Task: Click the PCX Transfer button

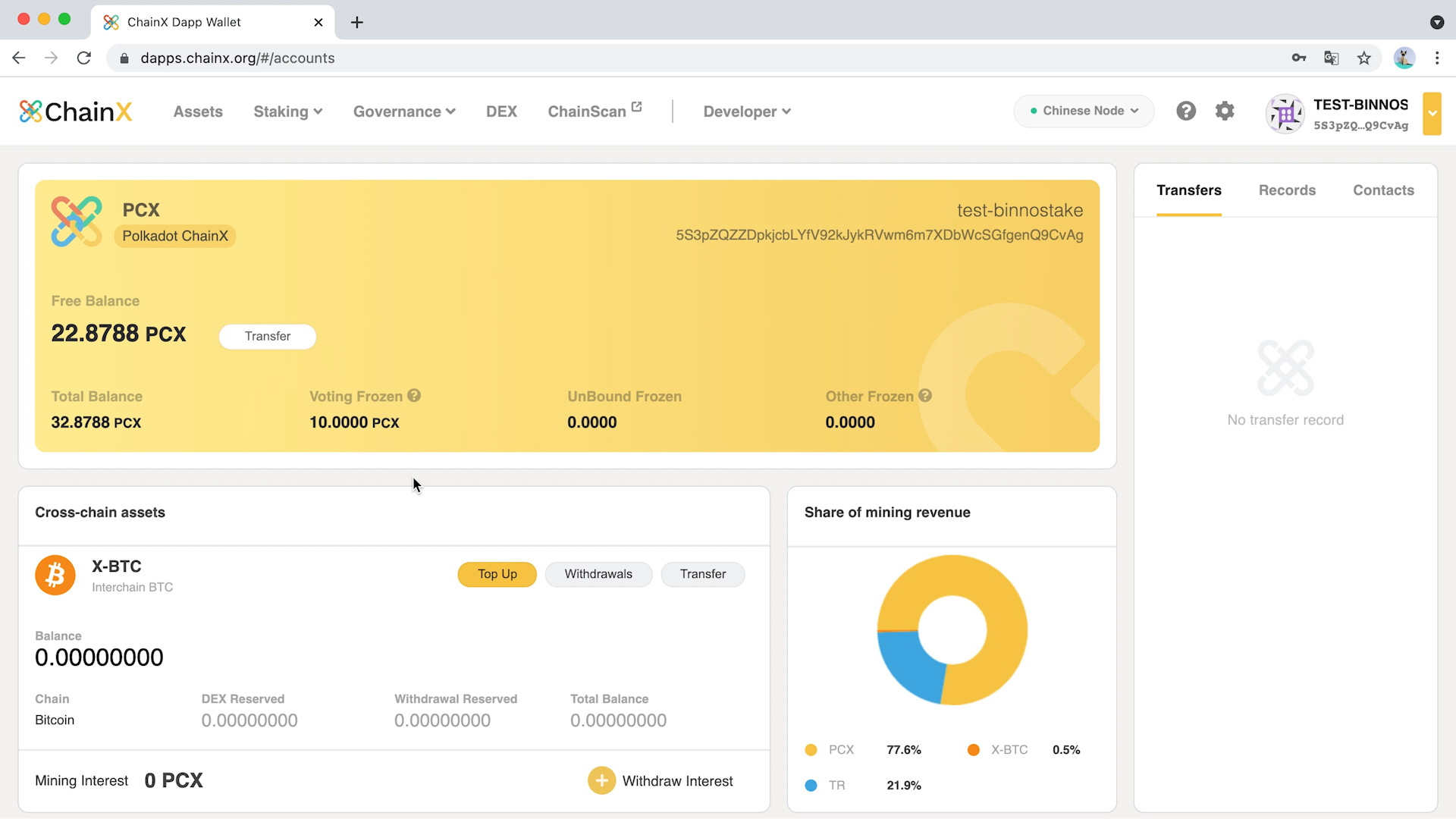Action: coord(268,336)
